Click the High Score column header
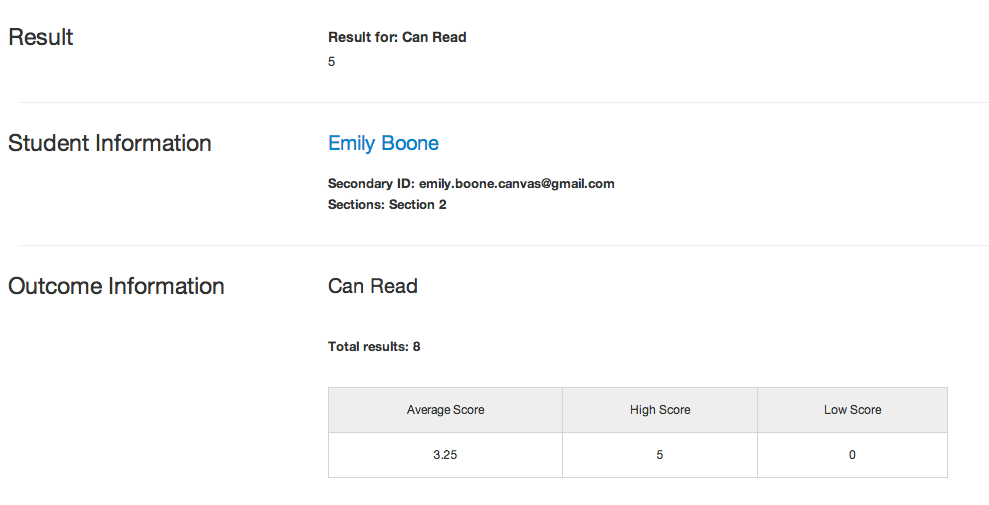The image size is (989, 505). [x=660, y=410]
